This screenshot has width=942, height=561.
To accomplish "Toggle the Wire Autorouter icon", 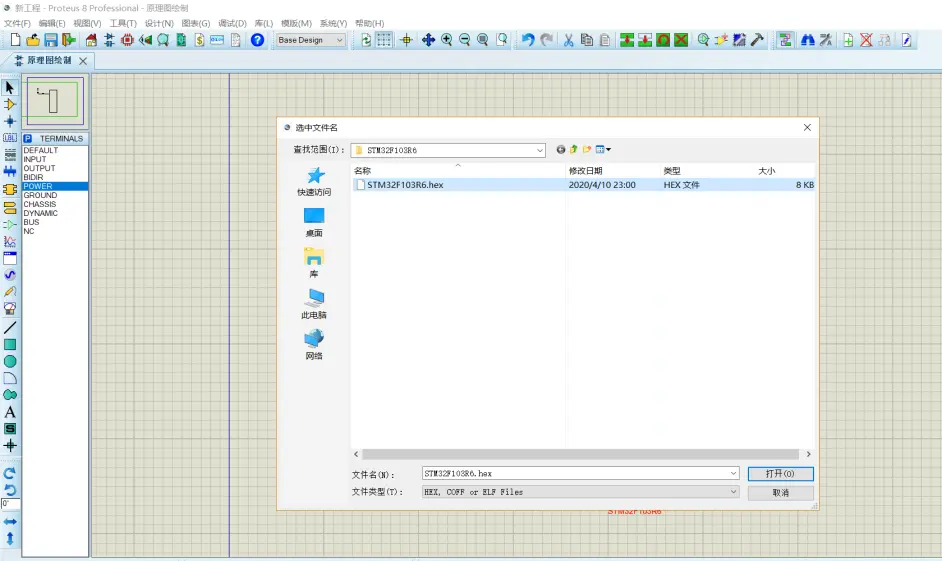I will 785,40.
